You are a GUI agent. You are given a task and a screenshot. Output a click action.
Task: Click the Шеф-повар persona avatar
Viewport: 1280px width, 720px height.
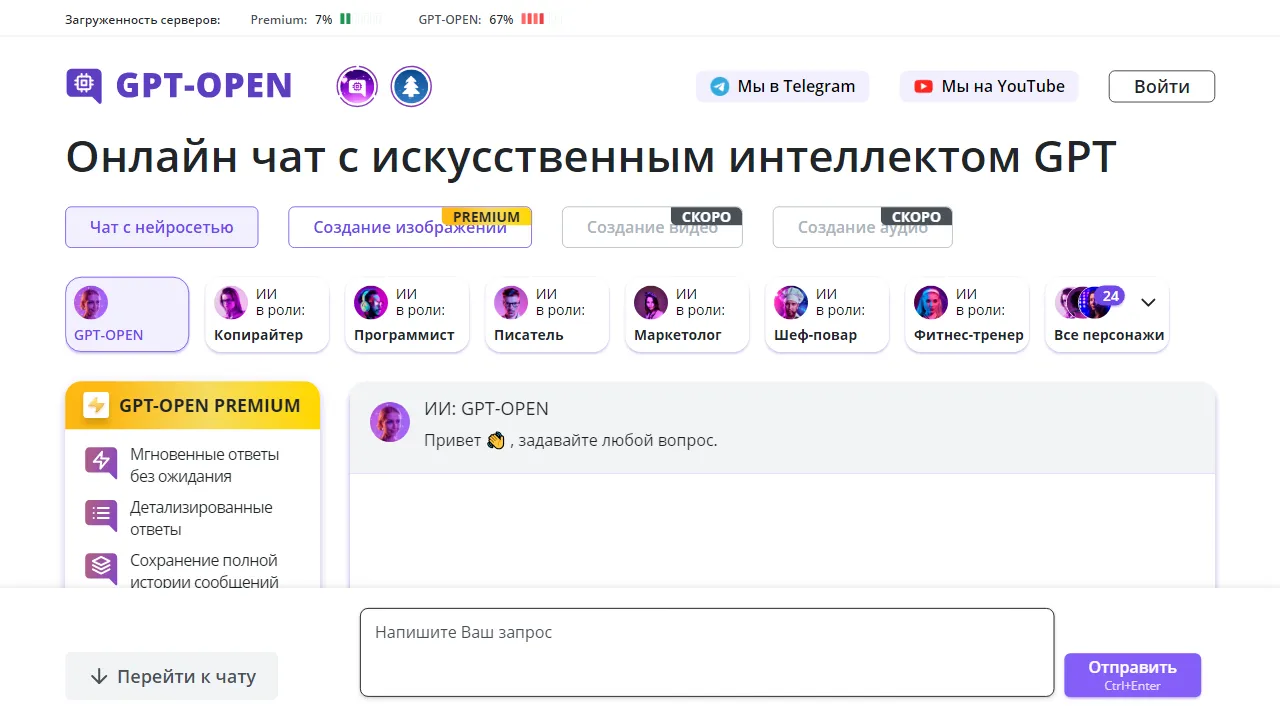[x=791, y=302]
